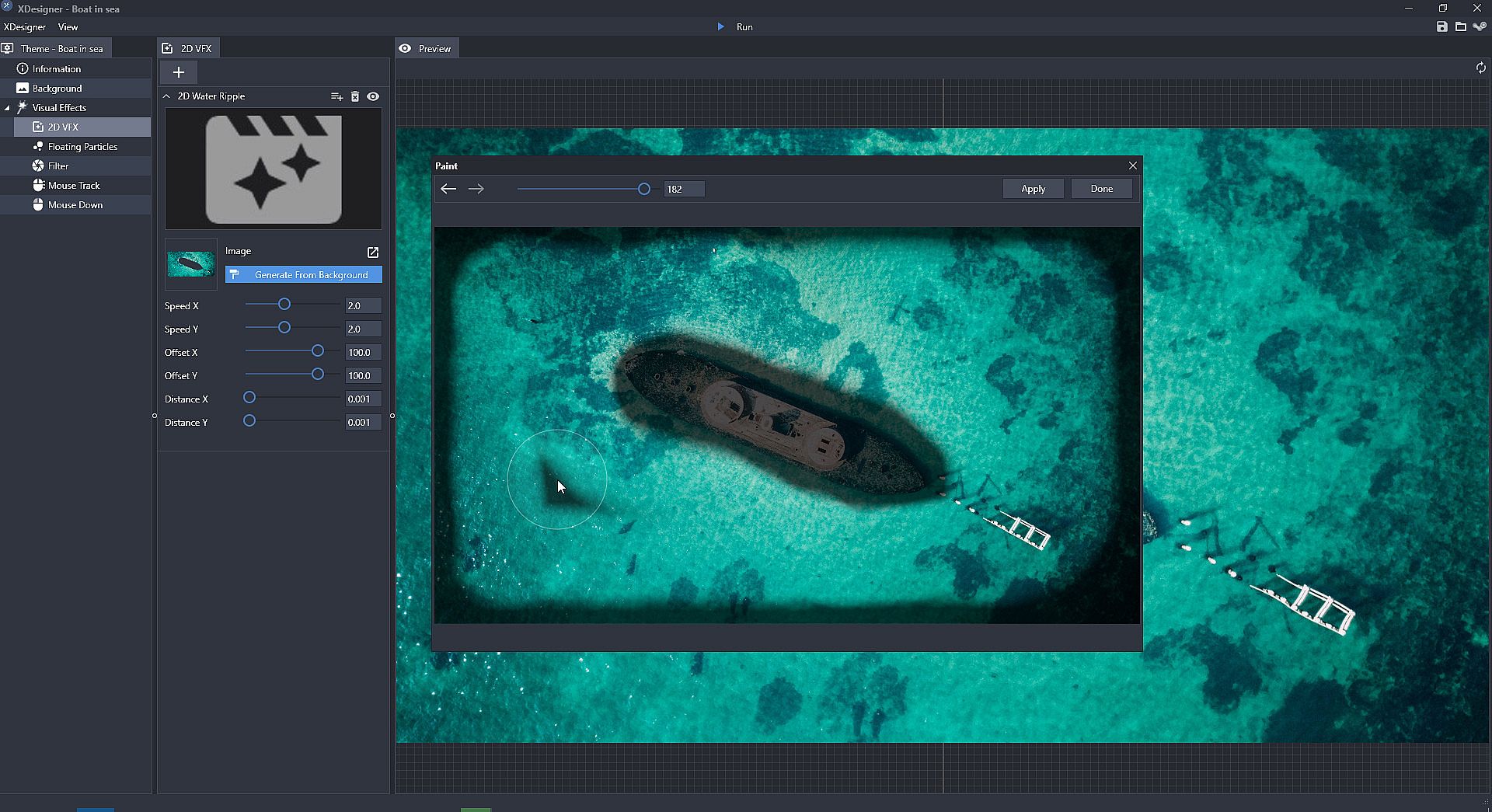The width and height of the screenshot is (1492, 812).
Task: Open the project folder icon
Action: [x=1461, y=26]
